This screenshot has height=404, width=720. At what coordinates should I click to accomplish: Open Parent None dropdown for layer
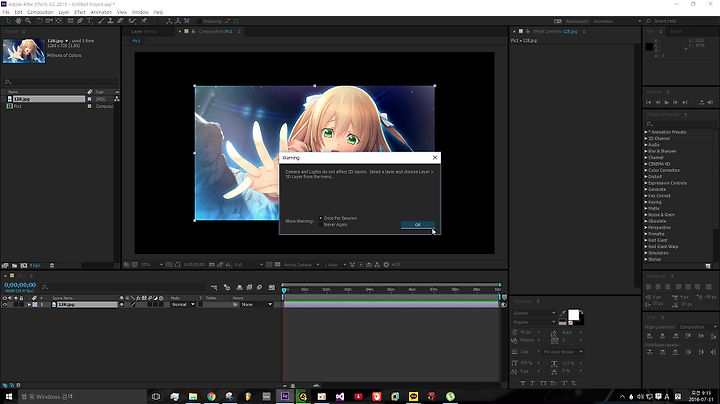pyautogui.click(x=256, y=304)
